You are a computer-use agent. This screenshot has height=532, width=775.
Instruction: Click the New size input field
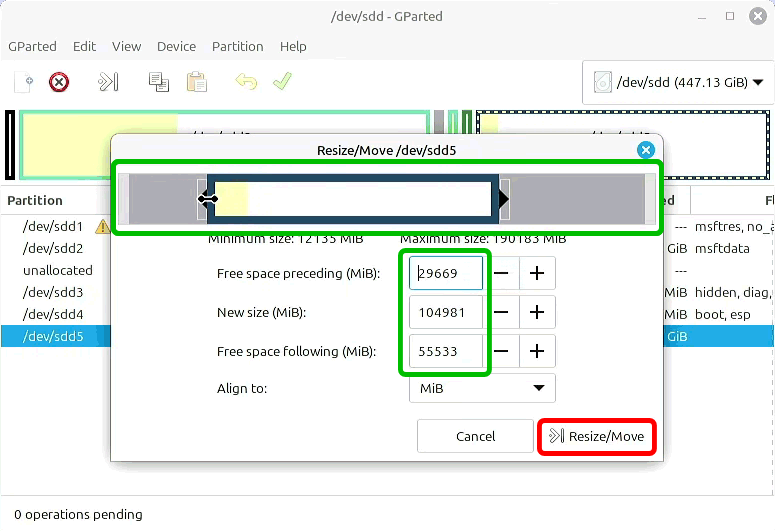[x=447, y=312]
